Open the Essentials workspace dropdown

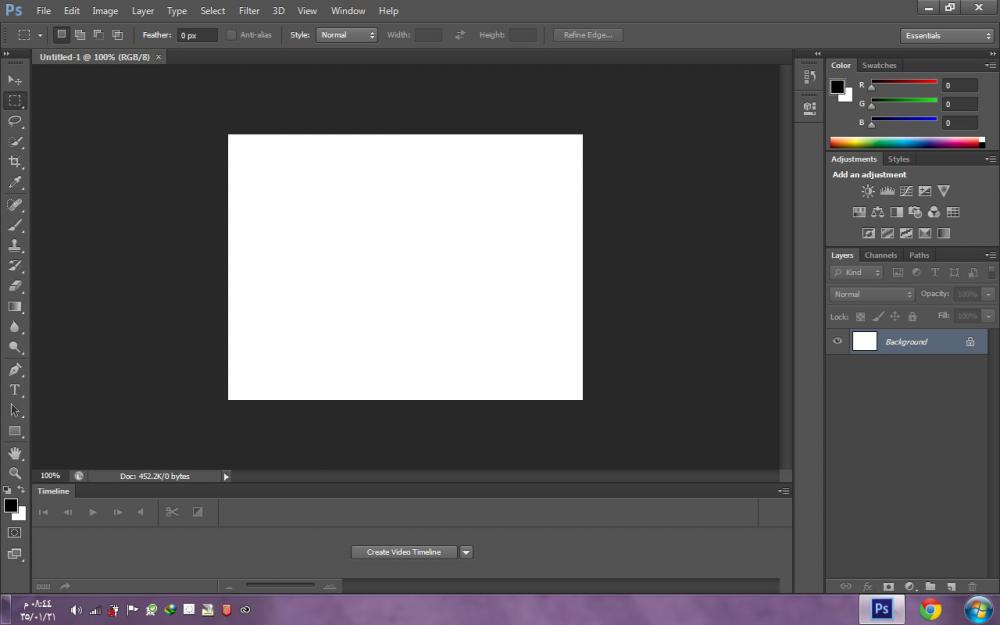tap(946, 36)
